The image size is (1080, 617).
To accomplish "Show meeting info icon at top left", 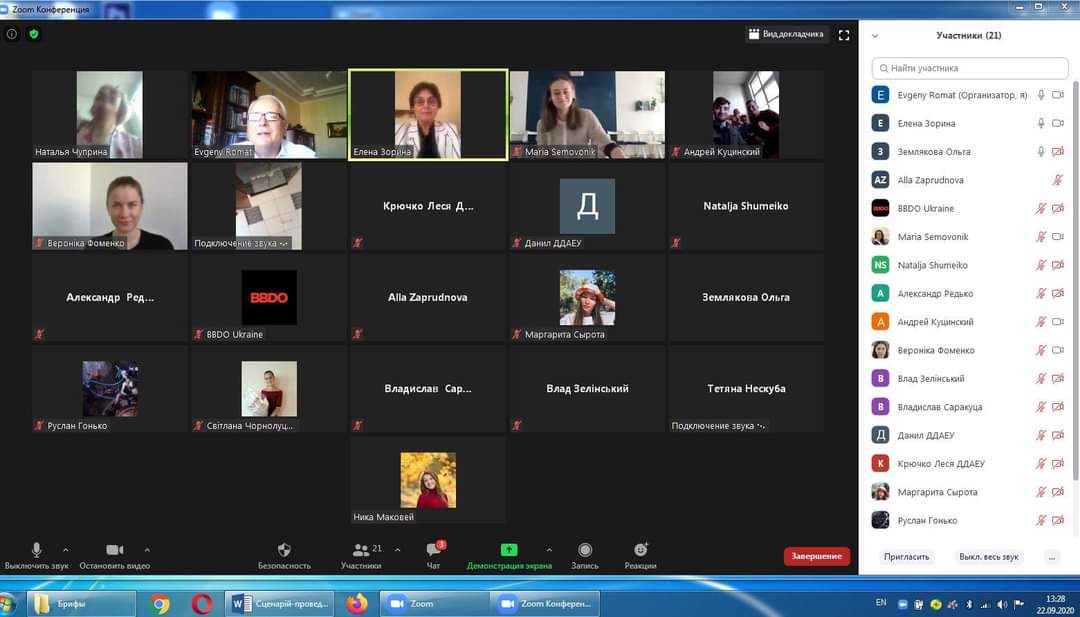I will click(x=12, y=34).
